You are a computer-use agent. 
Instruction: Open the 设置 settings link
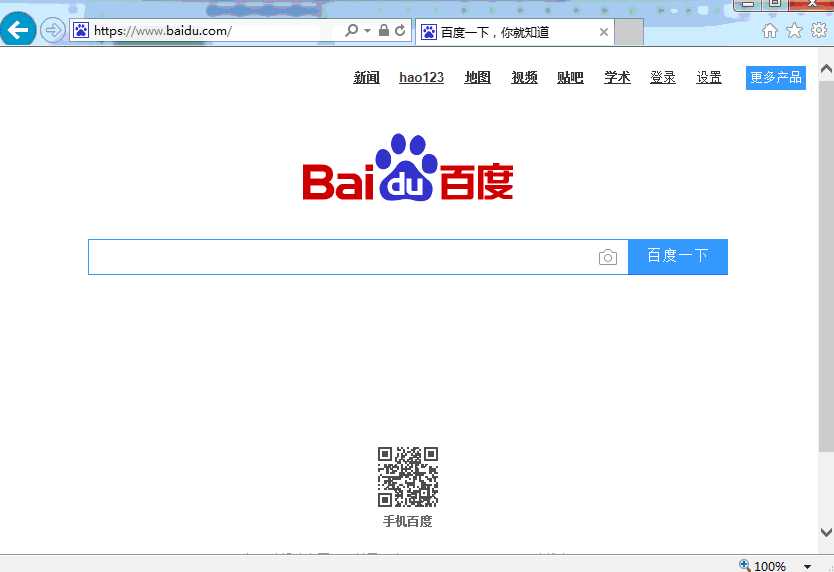click(x=709, y=78)
